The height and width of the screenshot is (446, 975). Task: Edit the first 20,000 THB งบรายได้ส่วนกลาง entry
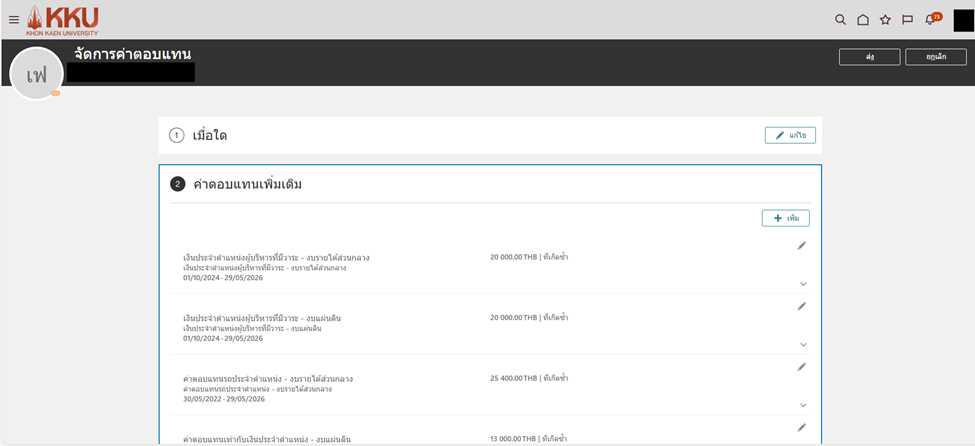tap(802, 246)
